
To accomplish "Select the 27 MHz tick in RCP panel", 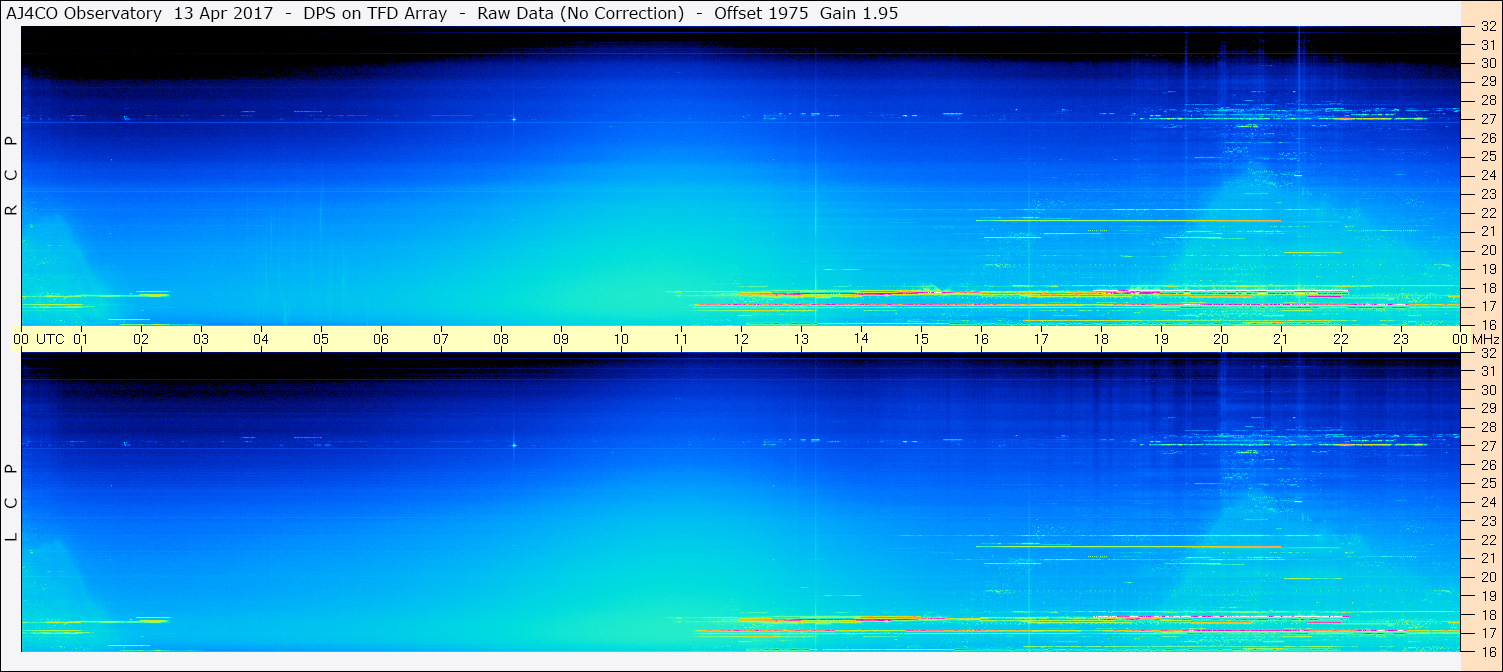I will point(1488,118).
